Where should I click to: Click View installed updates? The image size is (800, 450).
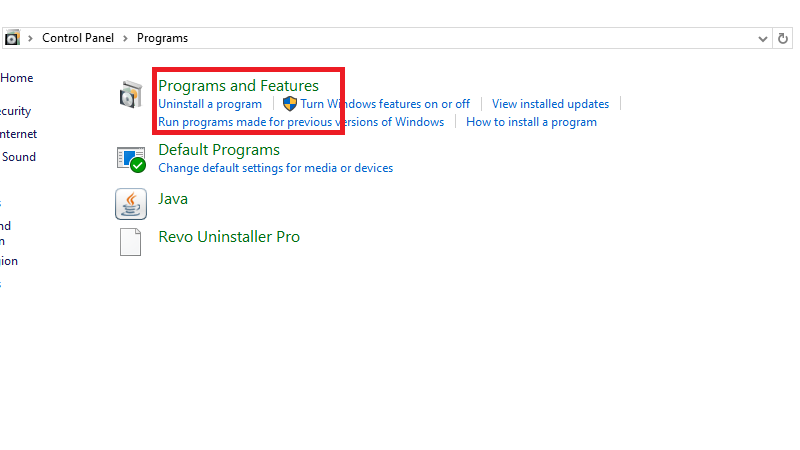[550, 104]
